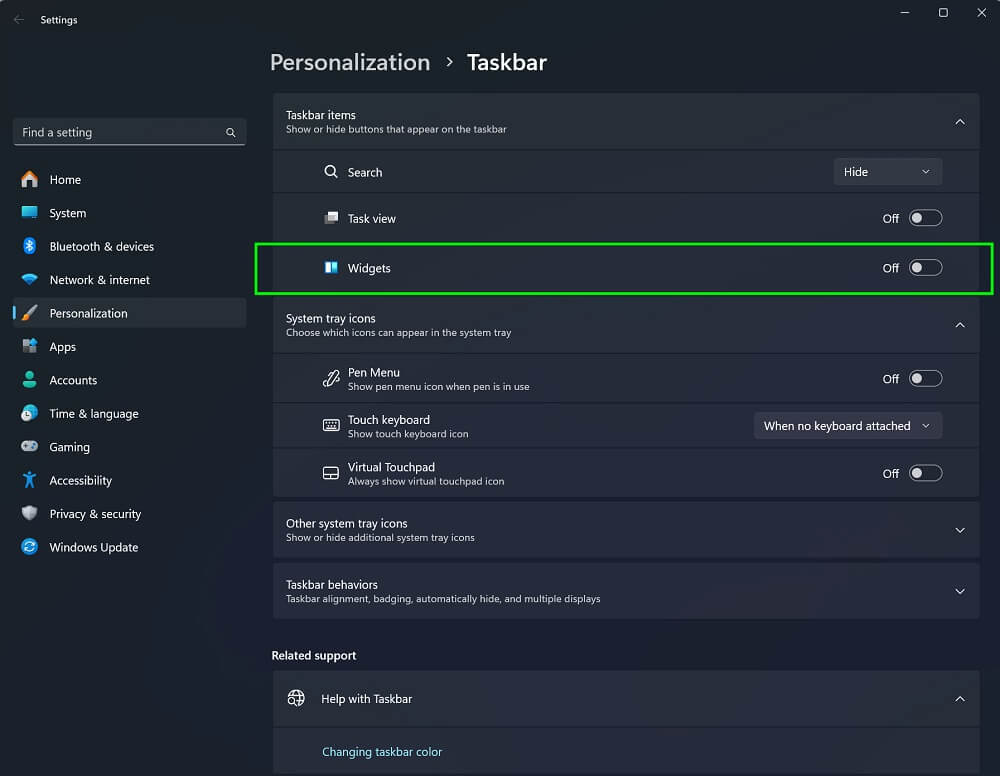Click the Task view icon

point(331,218)
